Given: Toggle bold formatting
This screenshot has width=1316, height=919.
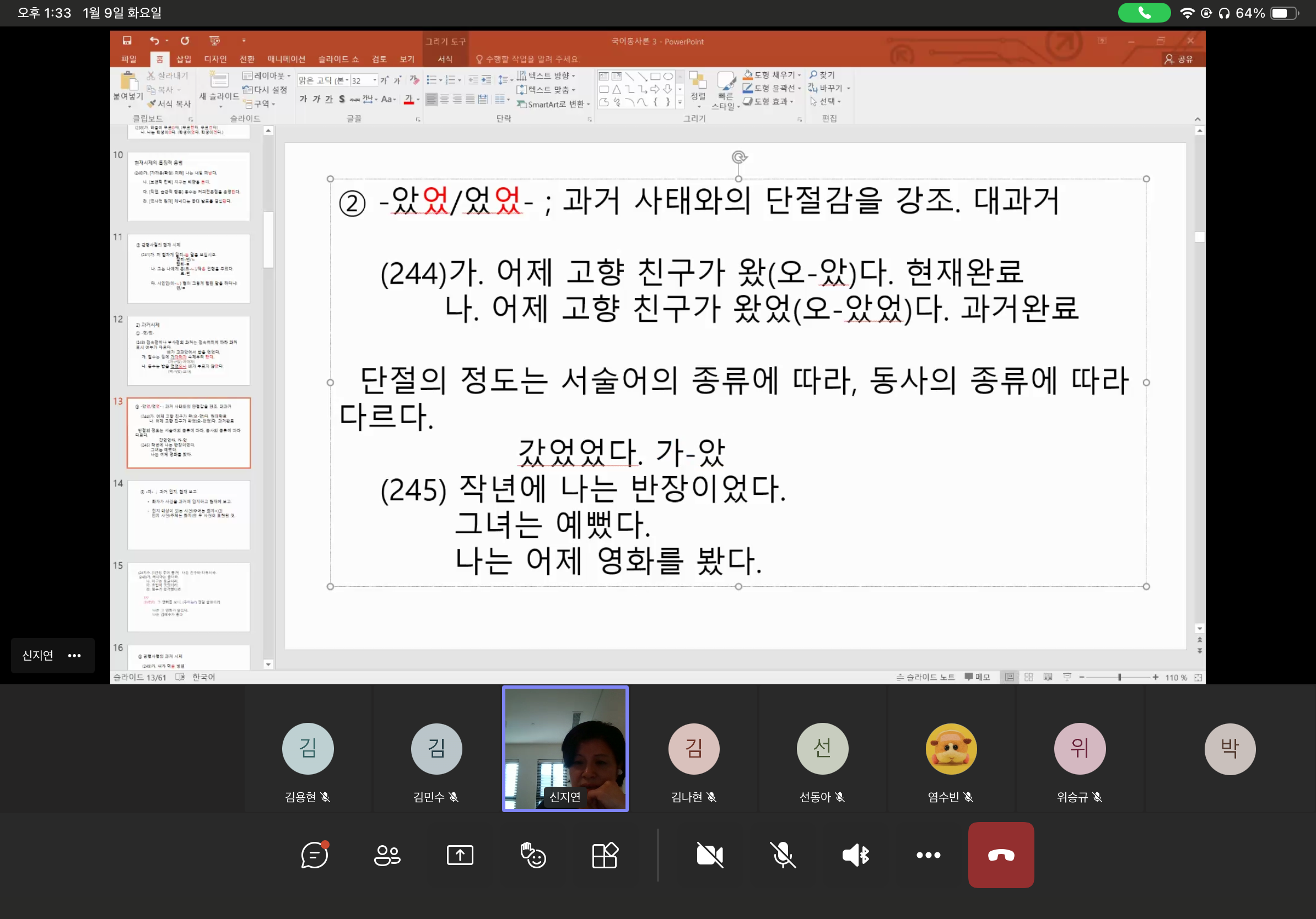Looking at the screenshot, I should point(303,99).
